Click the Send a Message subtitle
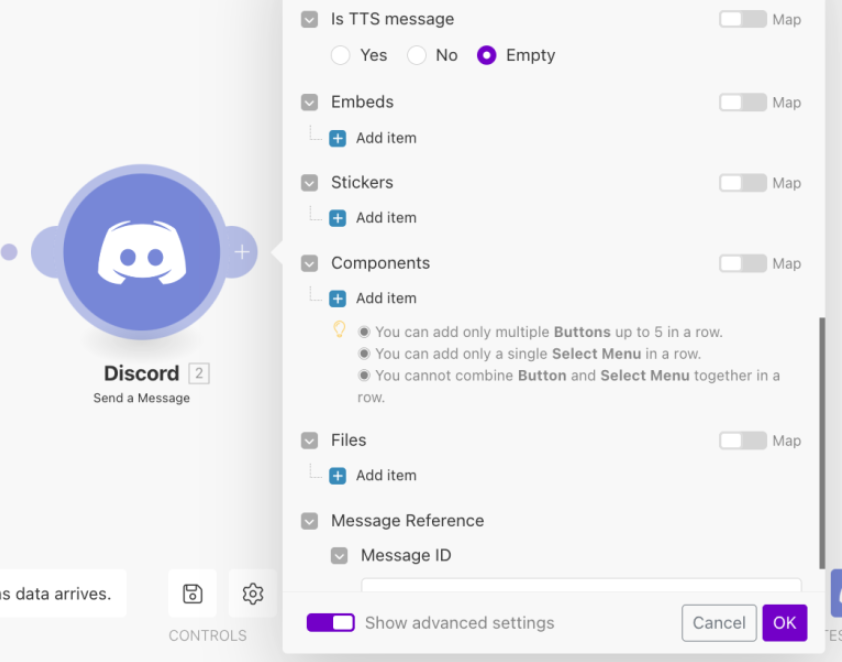This screenshot has width=842, height=662. 142,398
